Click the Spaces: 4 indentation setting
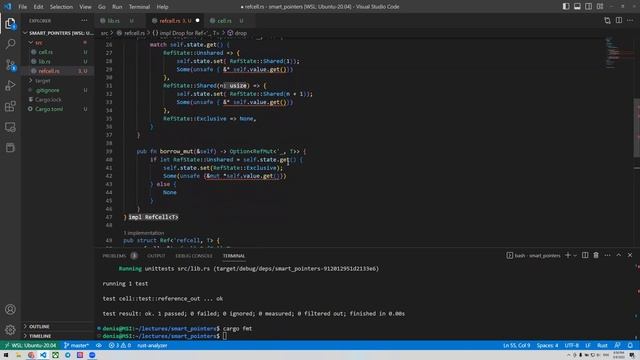The width and height of the screenshot is (640, 360). [x=547, y=345]
